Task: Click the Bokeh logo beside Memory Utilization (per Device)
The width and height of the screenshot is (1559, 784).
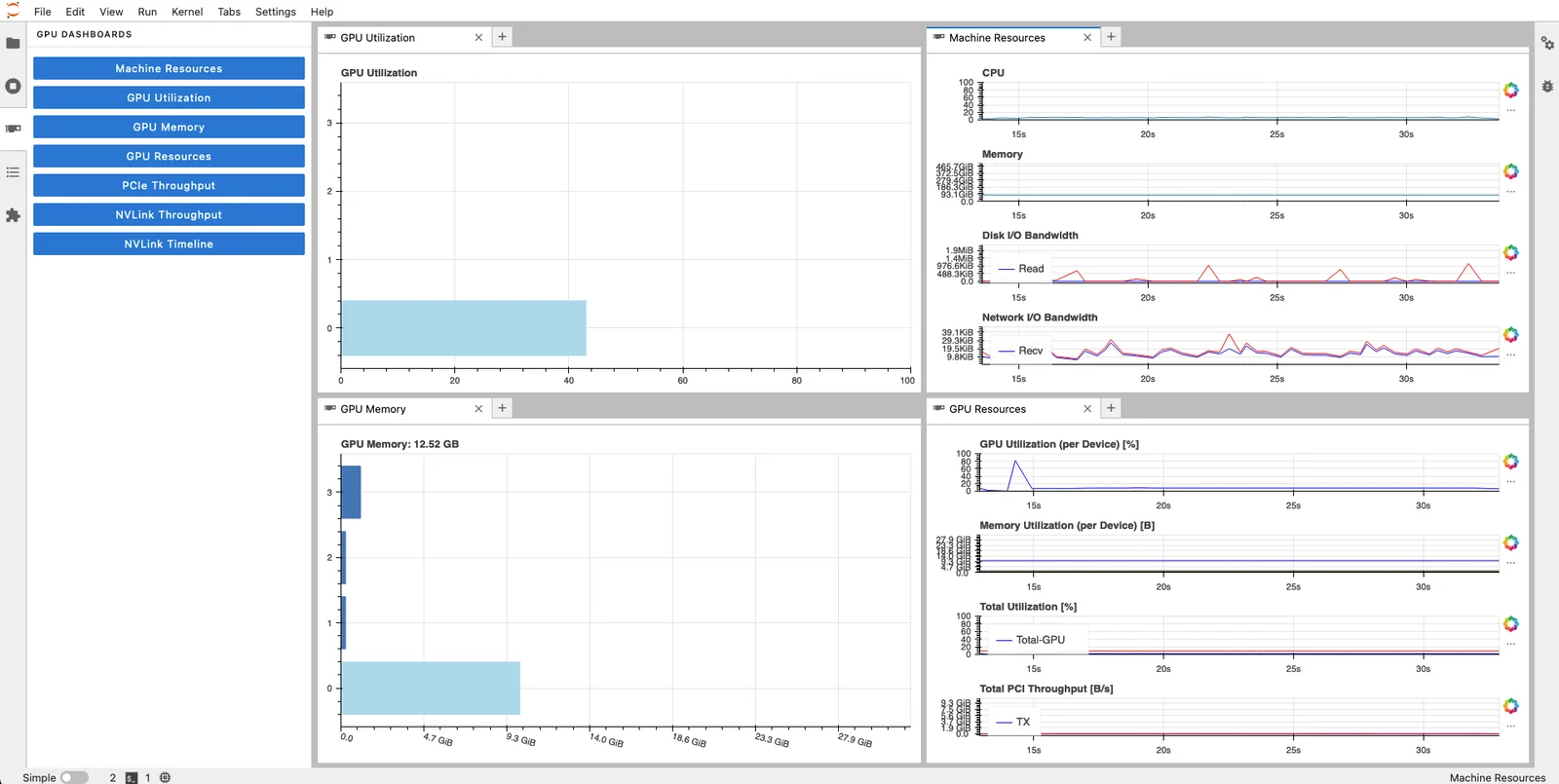Action: point(1510,542)
